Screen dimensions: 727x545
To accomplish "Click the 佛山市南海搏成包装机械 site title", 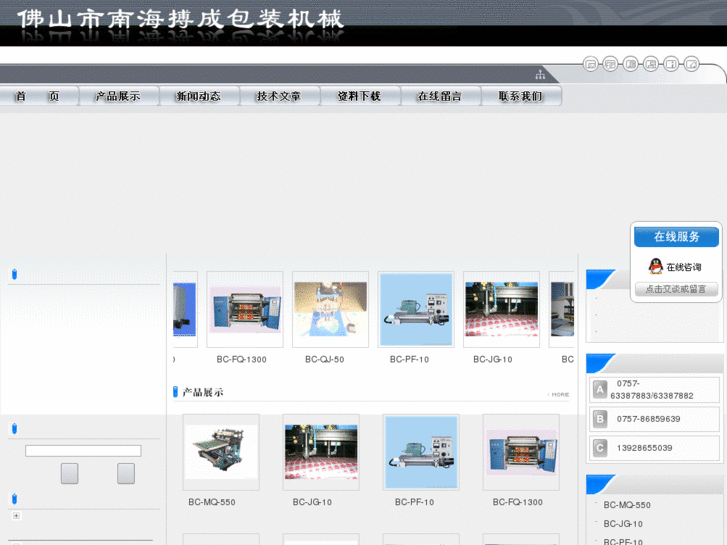I will pos(180,19).
